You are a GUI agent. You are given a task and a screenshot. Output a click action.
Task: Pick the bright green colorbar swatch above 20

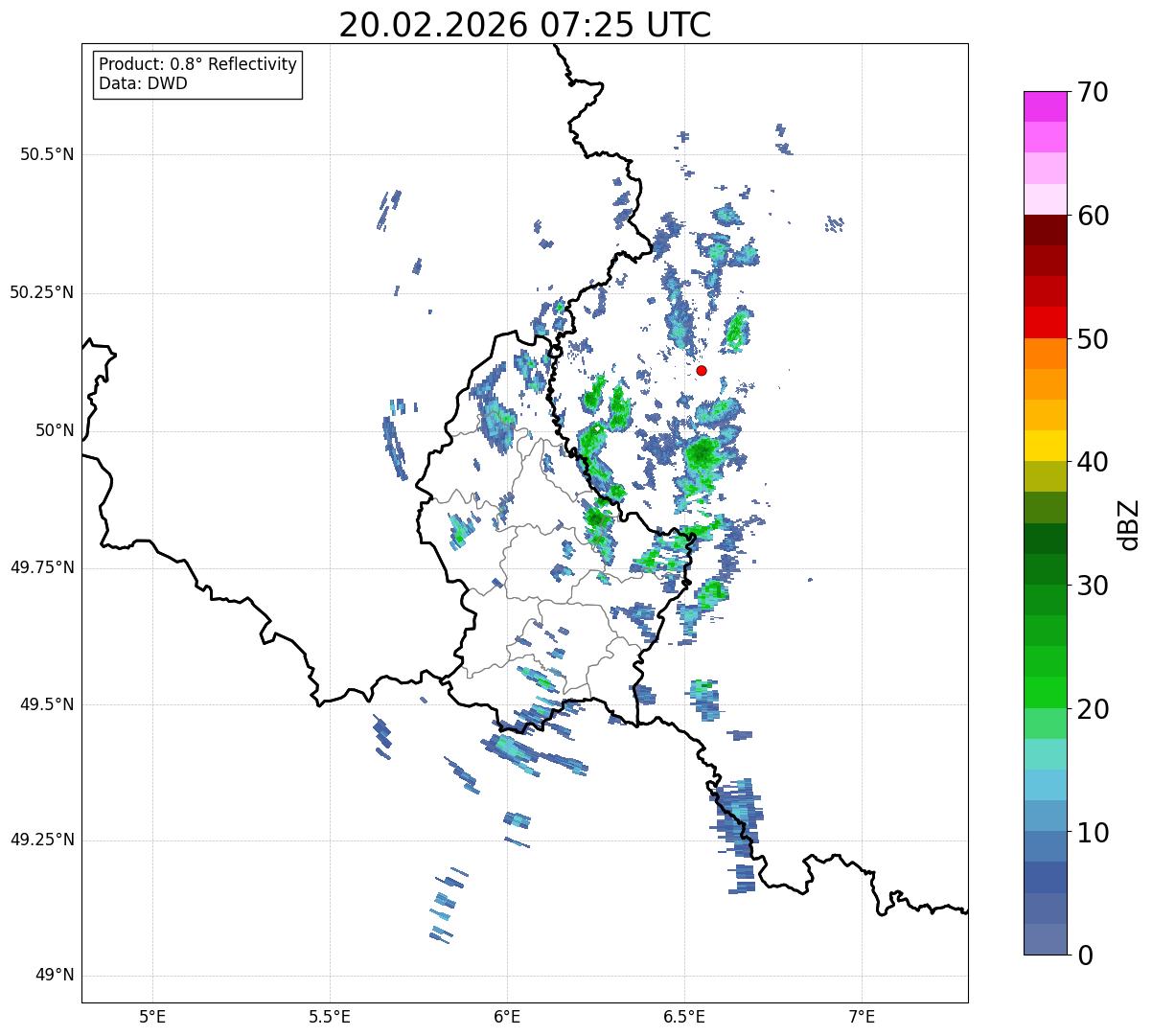coord(1046,693)
